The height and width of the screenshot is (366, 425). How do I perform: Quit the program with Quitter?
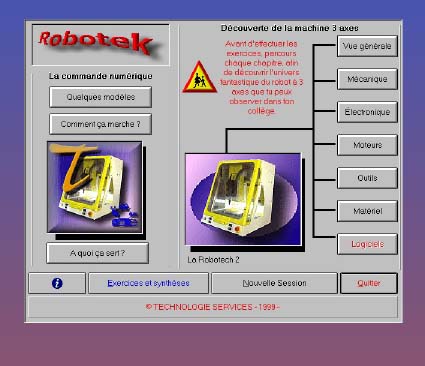369,283
